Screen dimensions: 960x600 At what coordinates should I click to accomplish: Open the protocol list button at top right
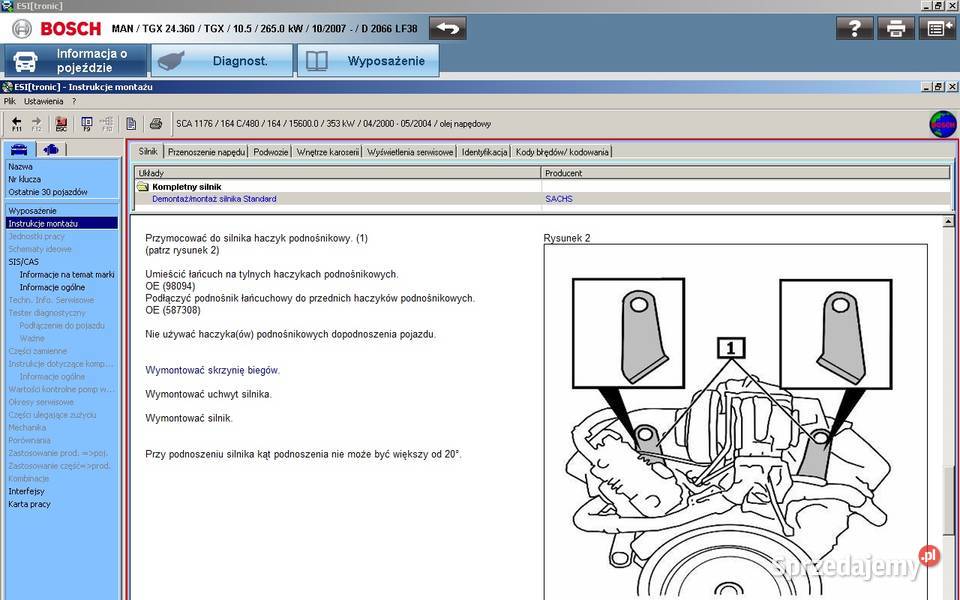tap(937, 28)
